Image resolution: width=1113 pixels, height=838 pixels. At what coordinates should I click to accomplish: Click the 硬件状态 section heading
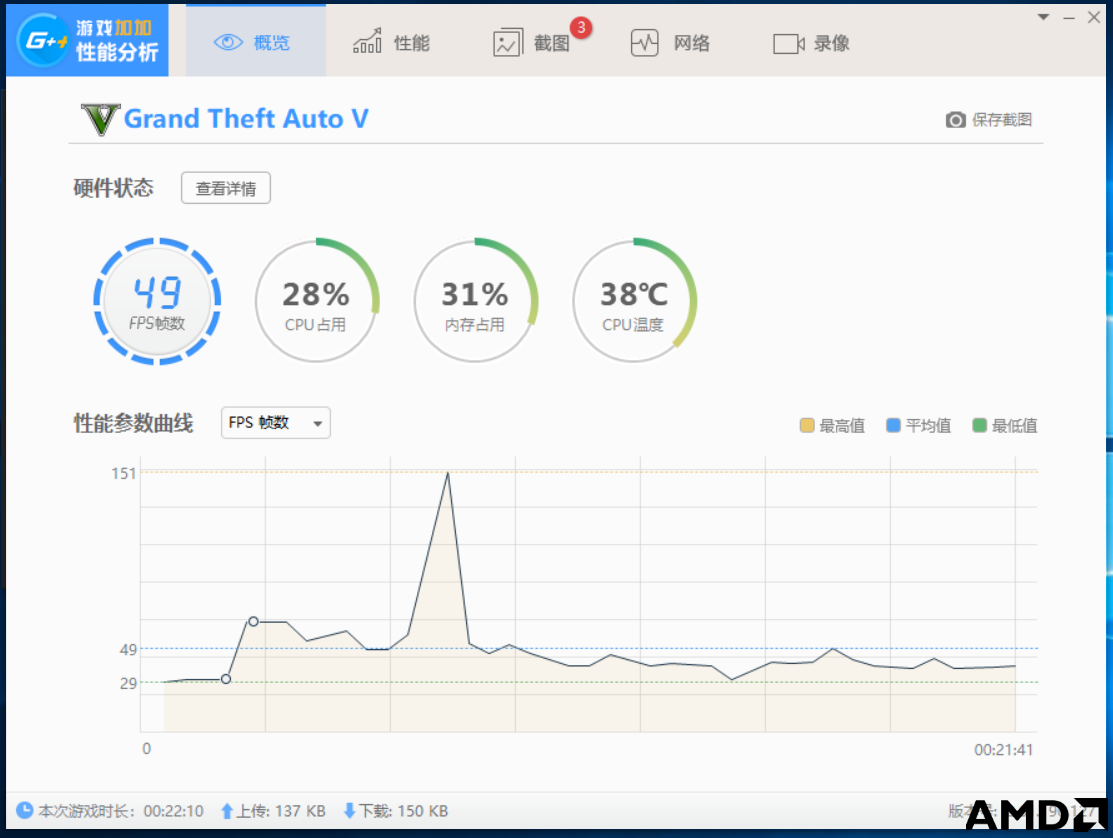tap(114, 188)
